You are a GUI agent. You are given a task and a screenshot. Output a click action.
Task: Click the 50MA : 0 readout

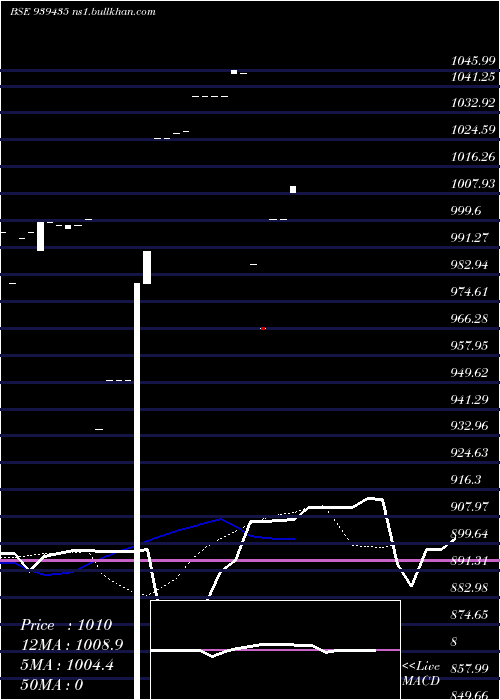pos(52,685)
